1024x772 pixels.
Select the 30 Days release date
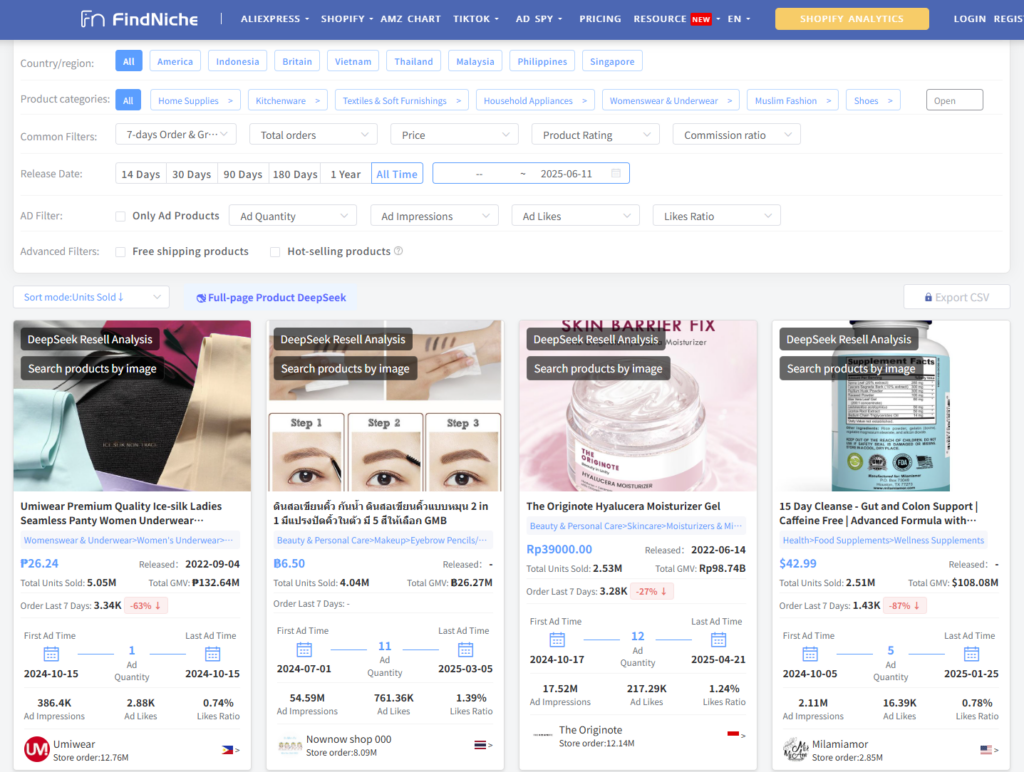point(191,174)
